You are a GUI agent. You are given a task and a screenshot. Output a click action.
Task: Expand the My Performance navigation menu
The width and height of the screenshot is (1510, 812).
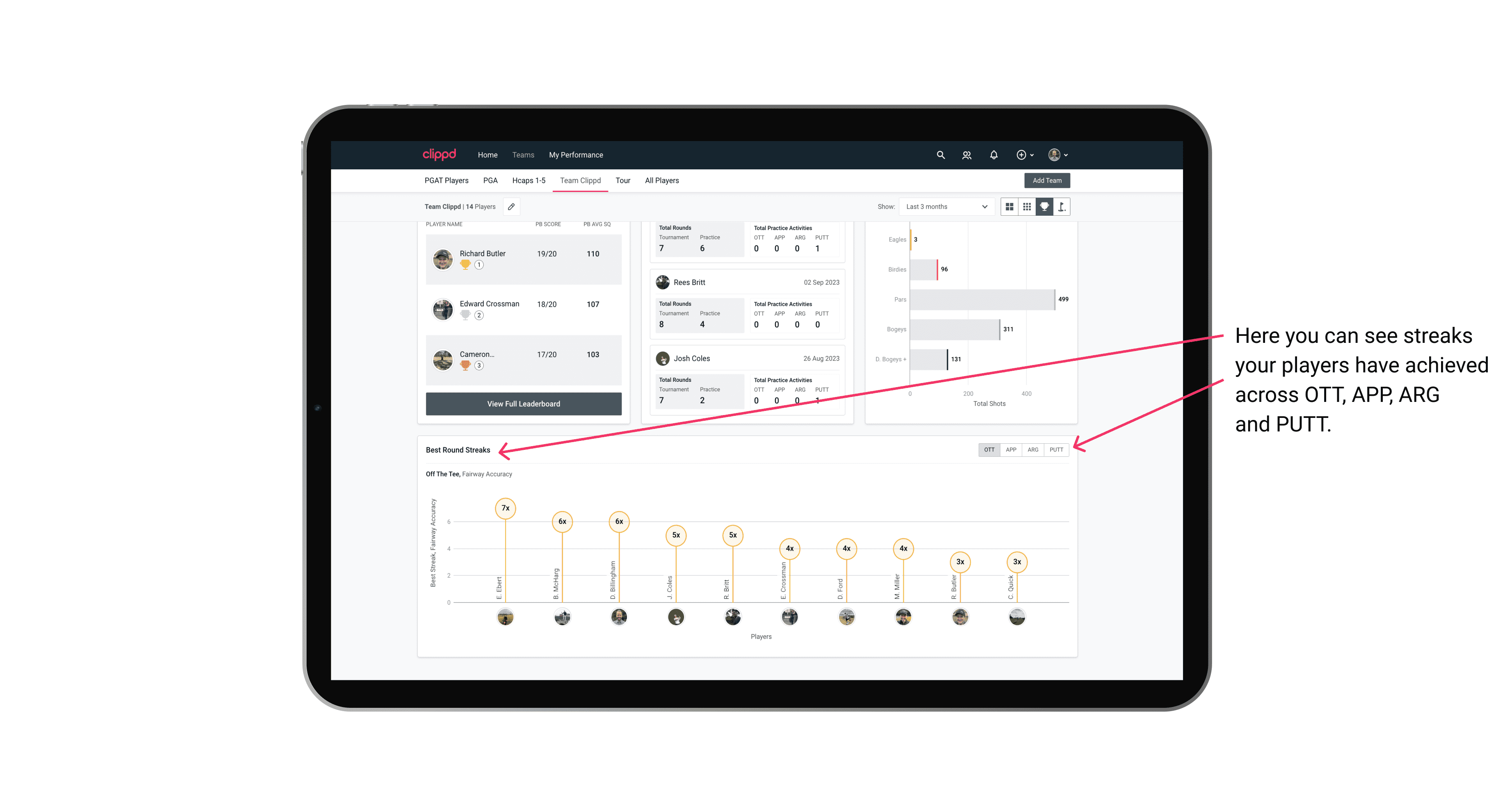[577, 155]
